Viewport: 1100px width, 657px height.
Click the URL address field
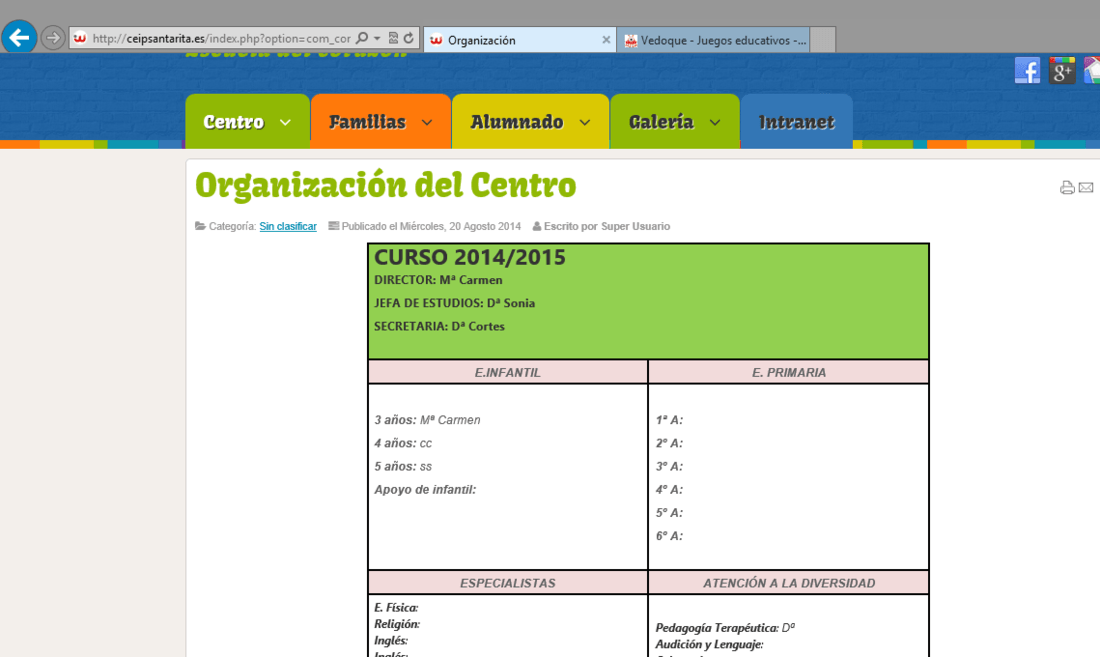[221, 38]
